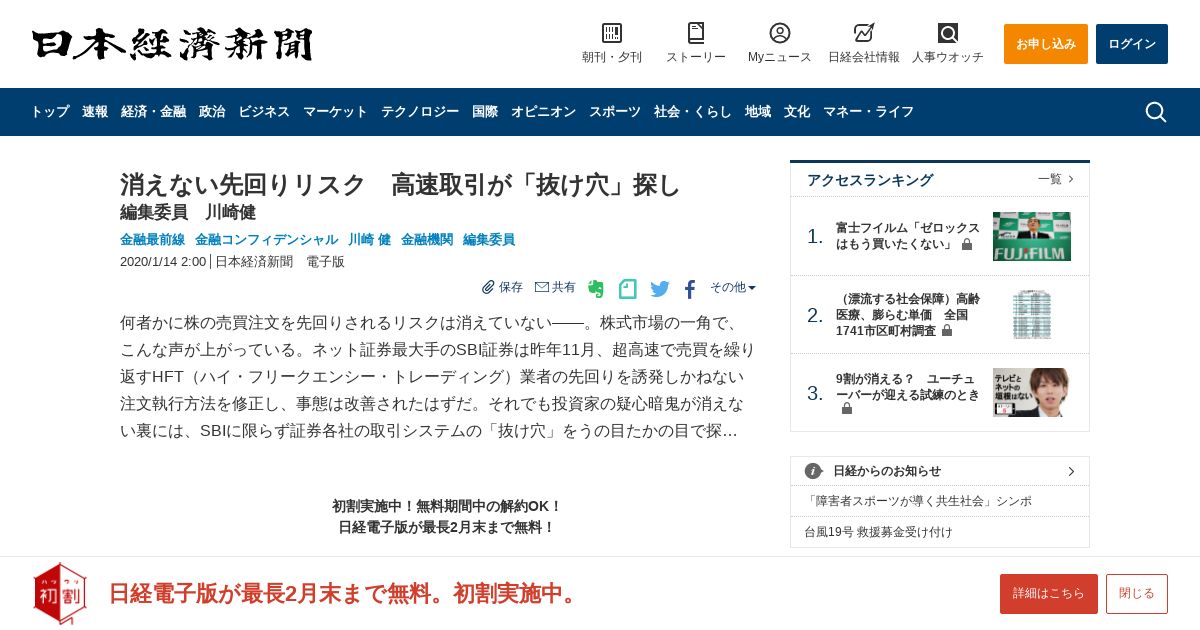Open ranking article （漂流する社会保障）高齢医療
1200x630 pixels.
pos(908,315)
